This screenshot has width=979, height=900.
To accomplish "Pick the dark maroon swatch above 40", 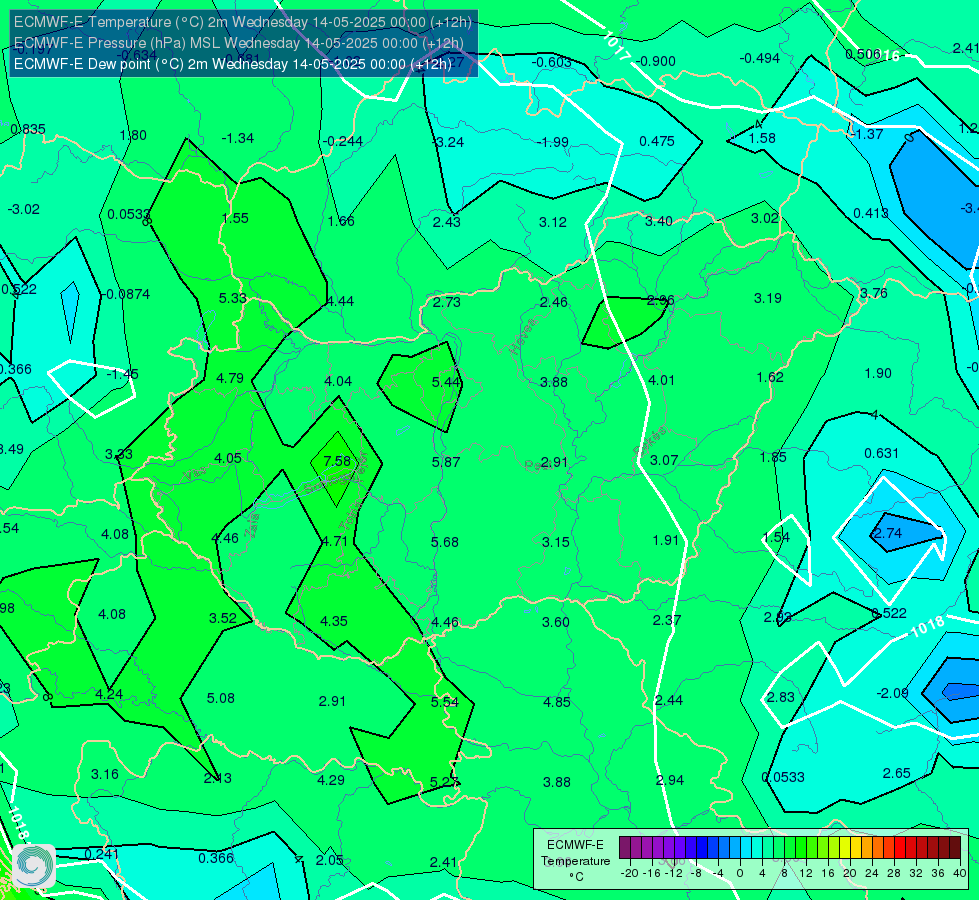I will [955, 848].
